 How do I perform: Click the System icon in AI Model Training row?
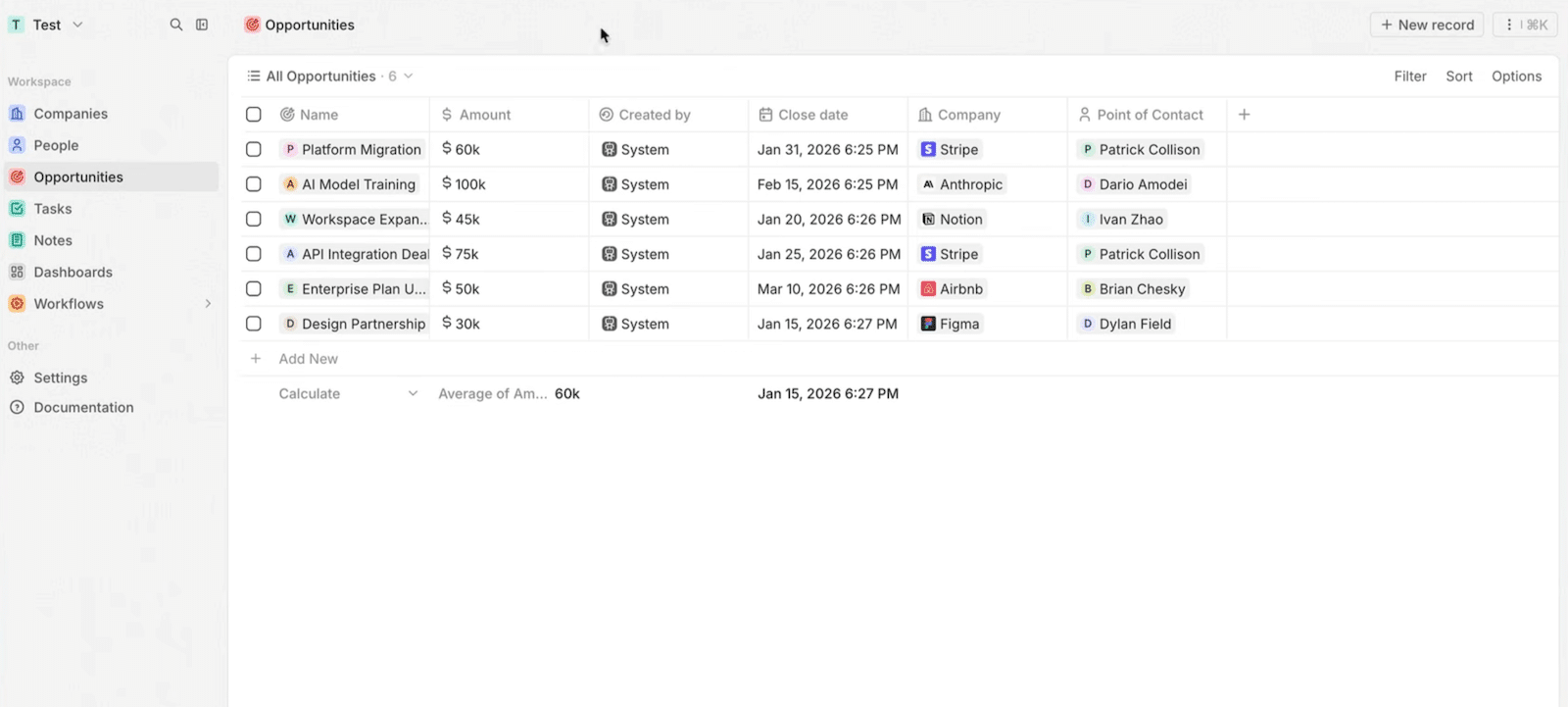tap(610, 184)
